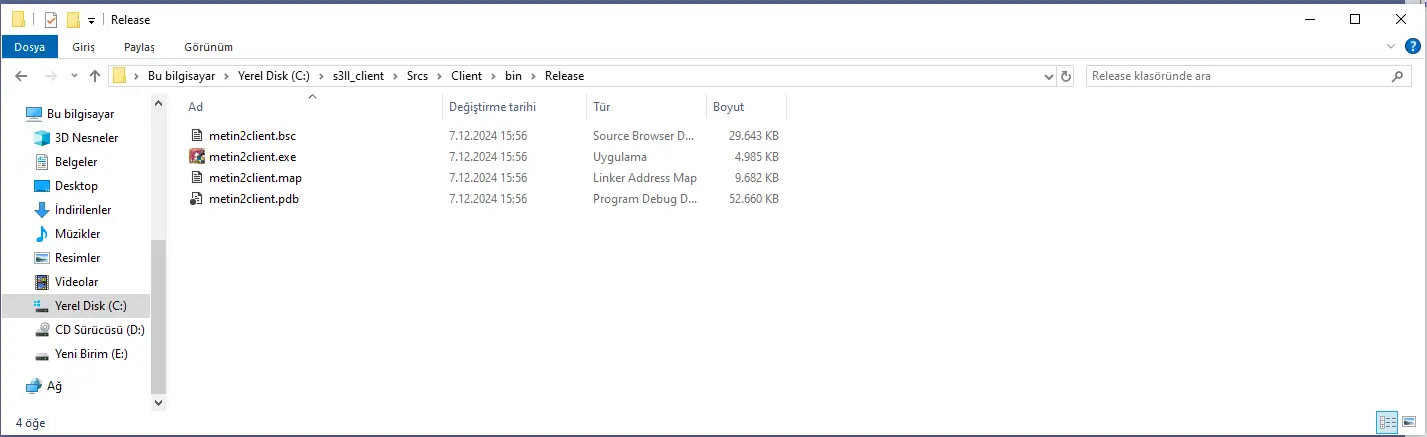Click 'bin' in the address path

(513, 76)
